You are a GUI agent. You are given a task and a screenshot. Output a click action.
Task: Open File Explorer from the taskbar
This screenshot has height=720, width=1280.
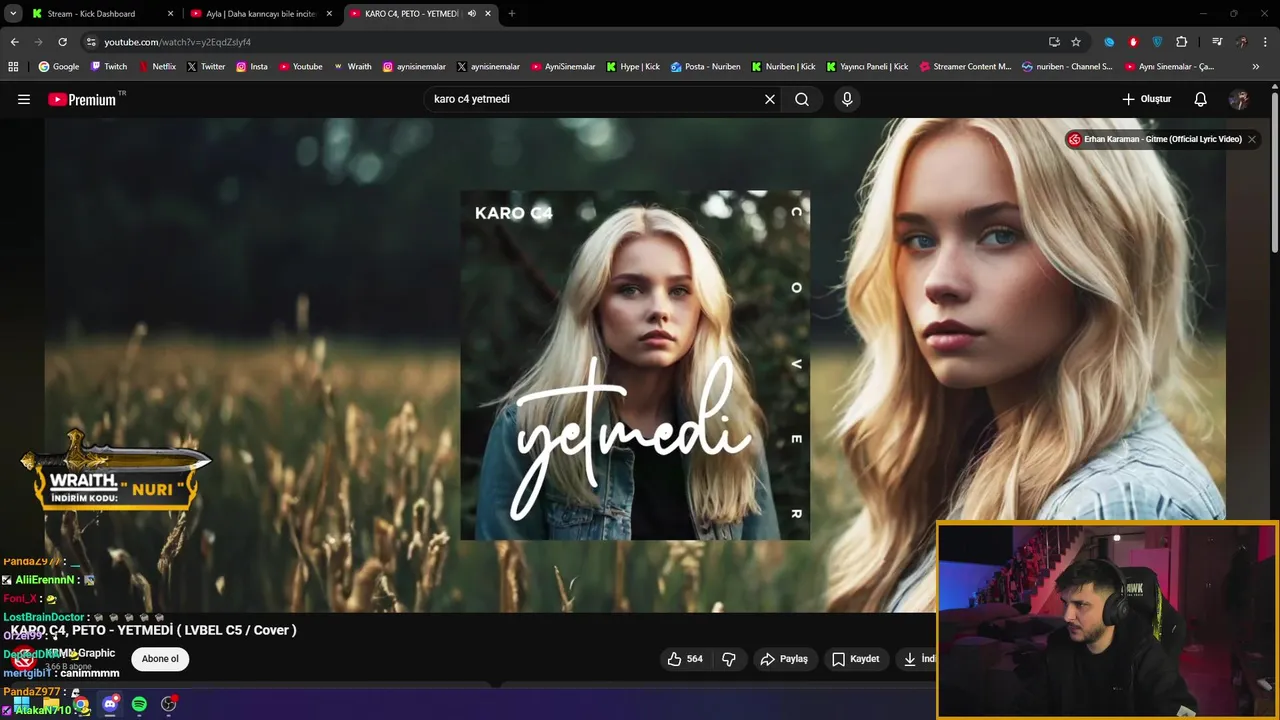click(51, 704)
